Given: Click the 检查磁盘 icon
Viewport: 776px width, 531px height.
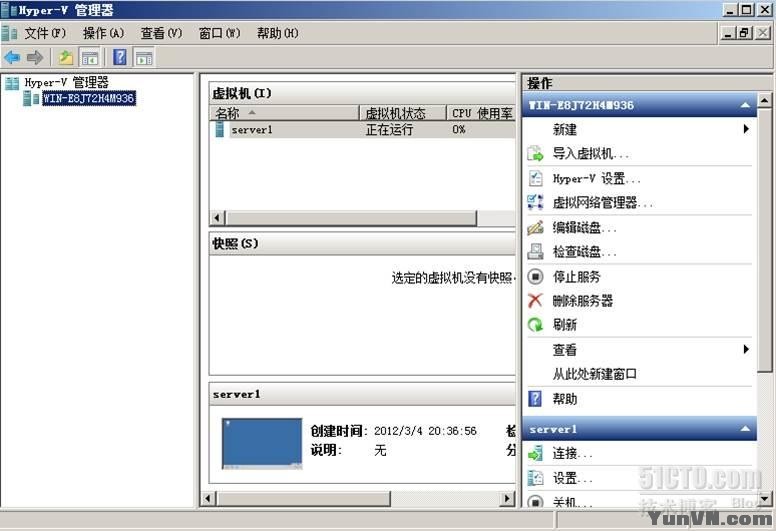Looking at the screenshot, I should click(x=535, y=251).
